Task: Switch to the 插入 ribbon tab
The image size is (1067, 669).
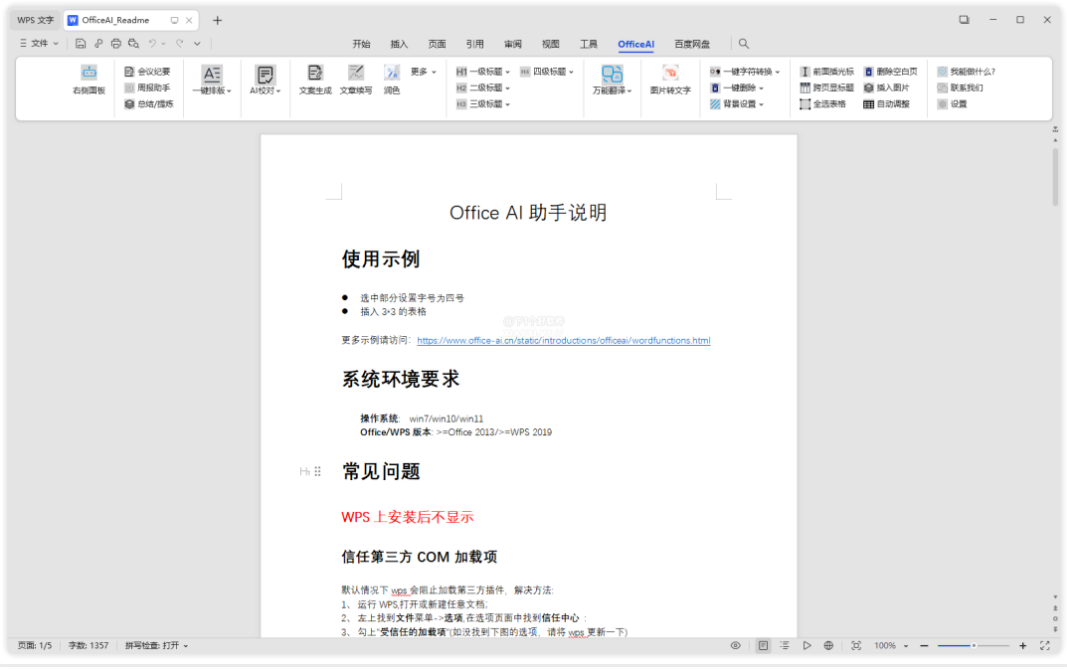Action: pyautogui.click(x=399, y=44)
